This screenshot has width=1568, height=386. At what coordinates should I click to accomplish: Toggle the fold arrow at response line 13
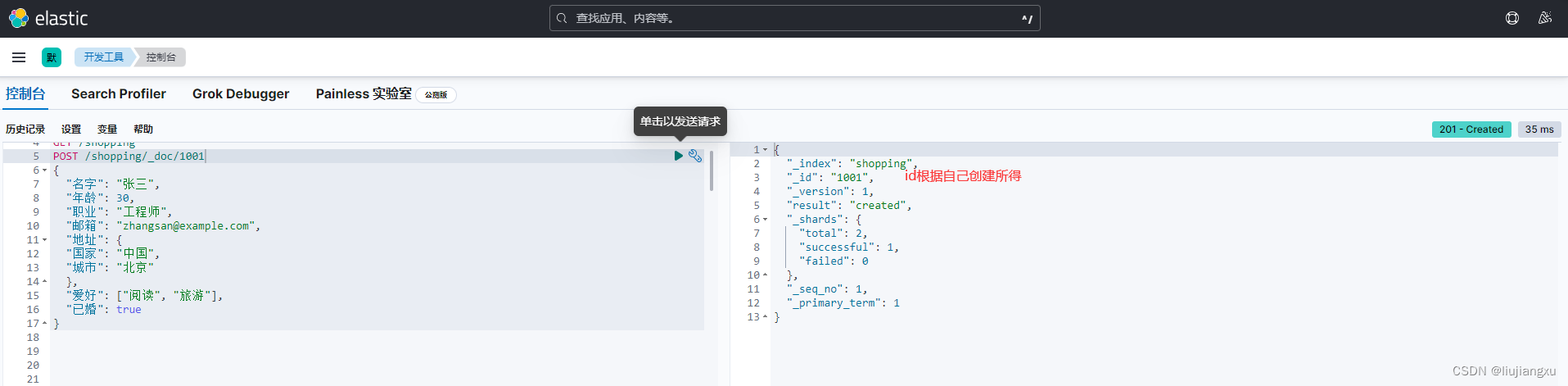click(766, 317)
